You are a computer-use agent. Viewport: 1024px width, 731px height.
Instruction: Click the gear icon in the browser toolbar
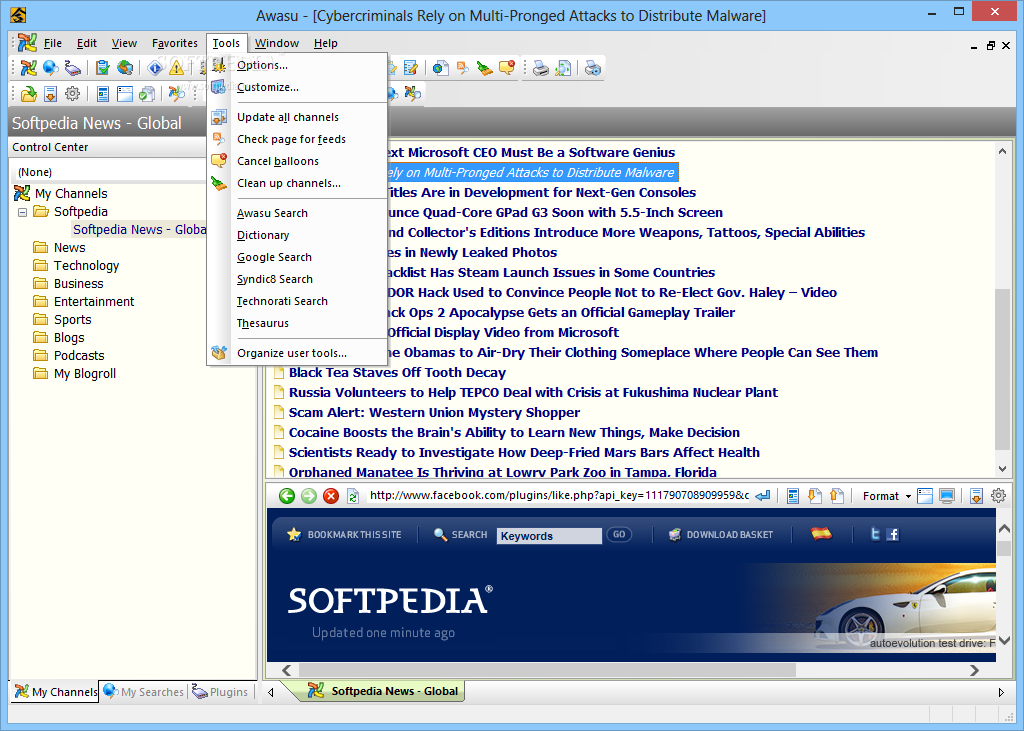tap(998, 496)
